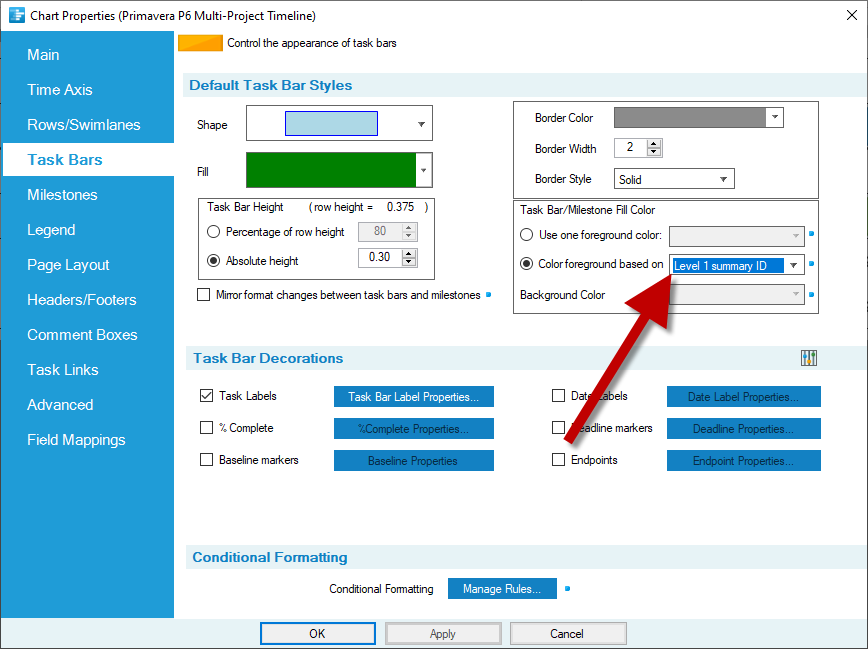868x649 pixels.
Task: Enable the % Complete checkbox
Action: 206,427
